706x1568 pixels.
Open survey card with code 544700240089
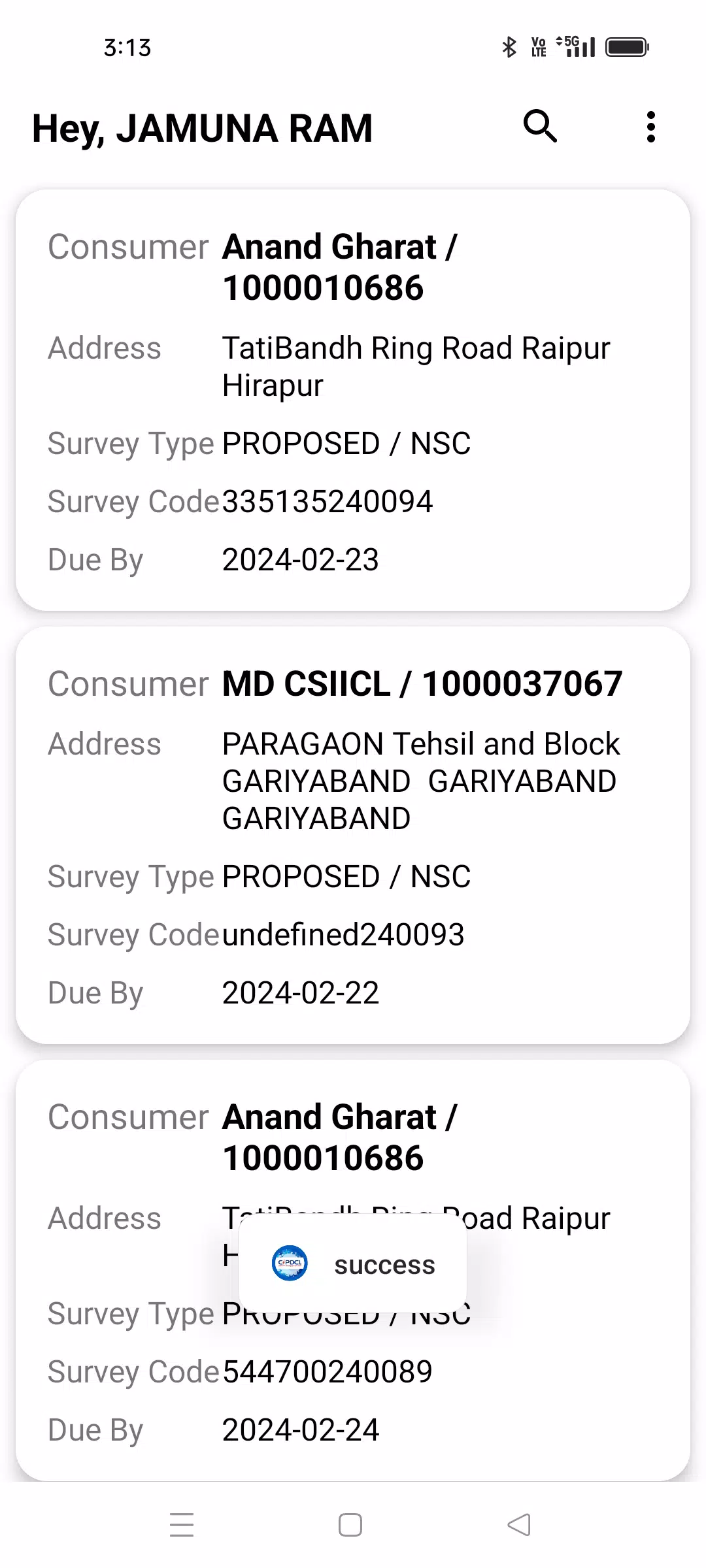click(x=353, y=1271)
